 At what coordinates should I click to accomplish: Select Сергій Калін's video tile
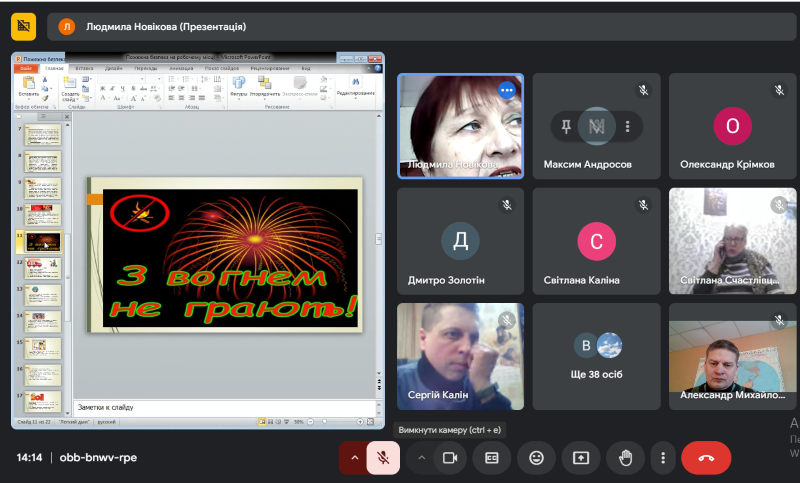[x=460, y=355]
